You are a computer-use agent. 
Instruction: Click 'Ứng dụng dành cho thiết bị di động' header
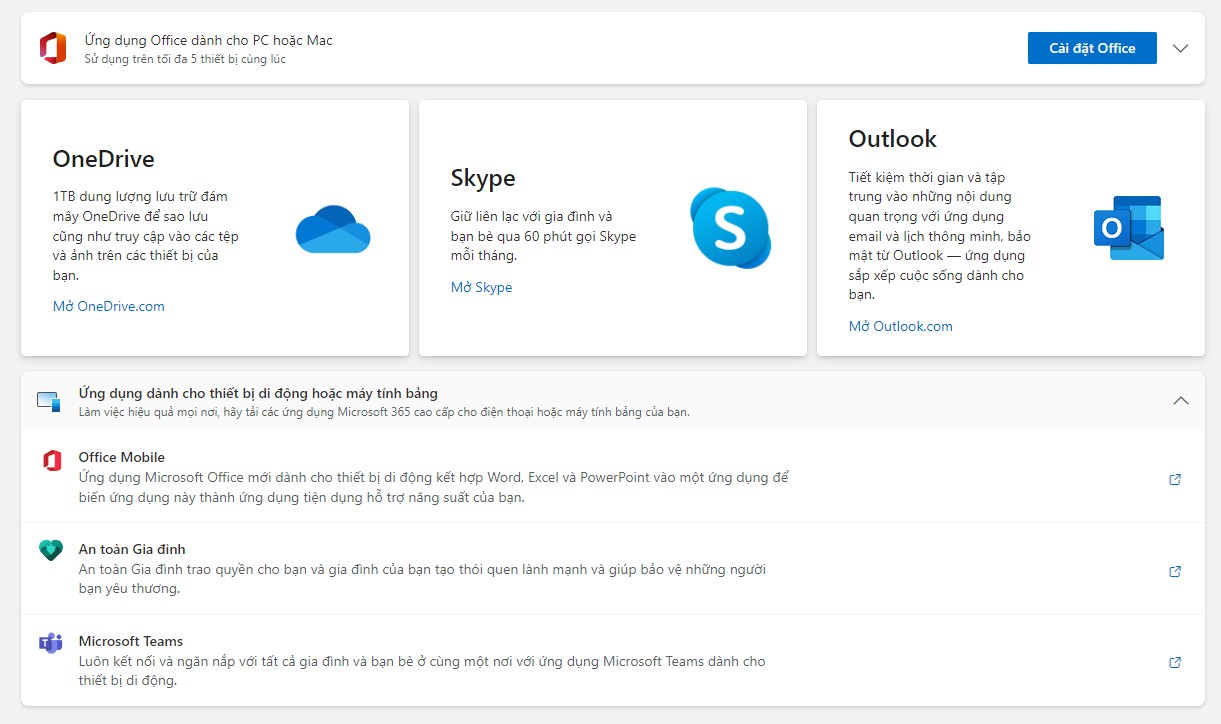(258, 393)
